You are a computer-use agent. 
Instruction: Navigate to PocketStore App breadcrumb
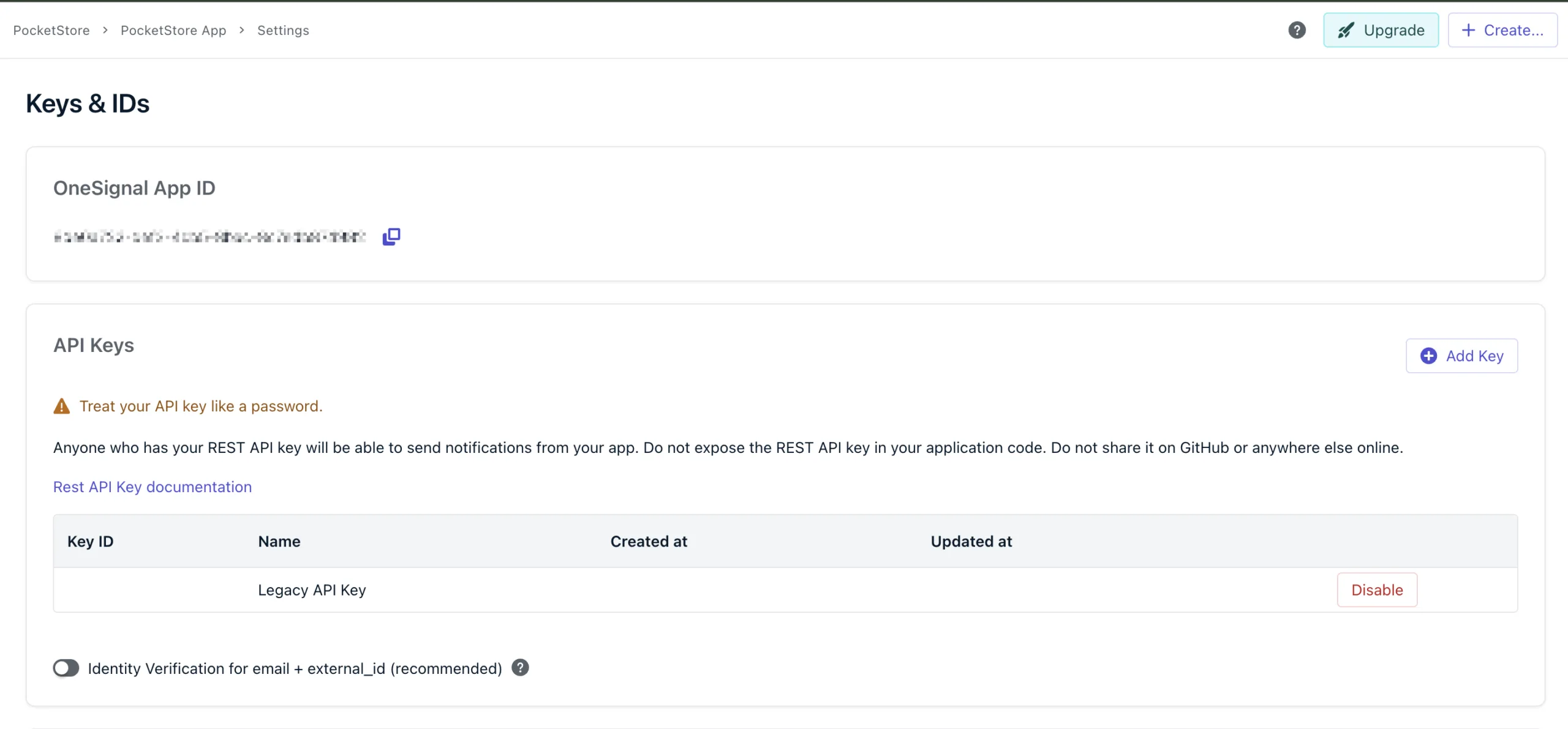point(173,31)
